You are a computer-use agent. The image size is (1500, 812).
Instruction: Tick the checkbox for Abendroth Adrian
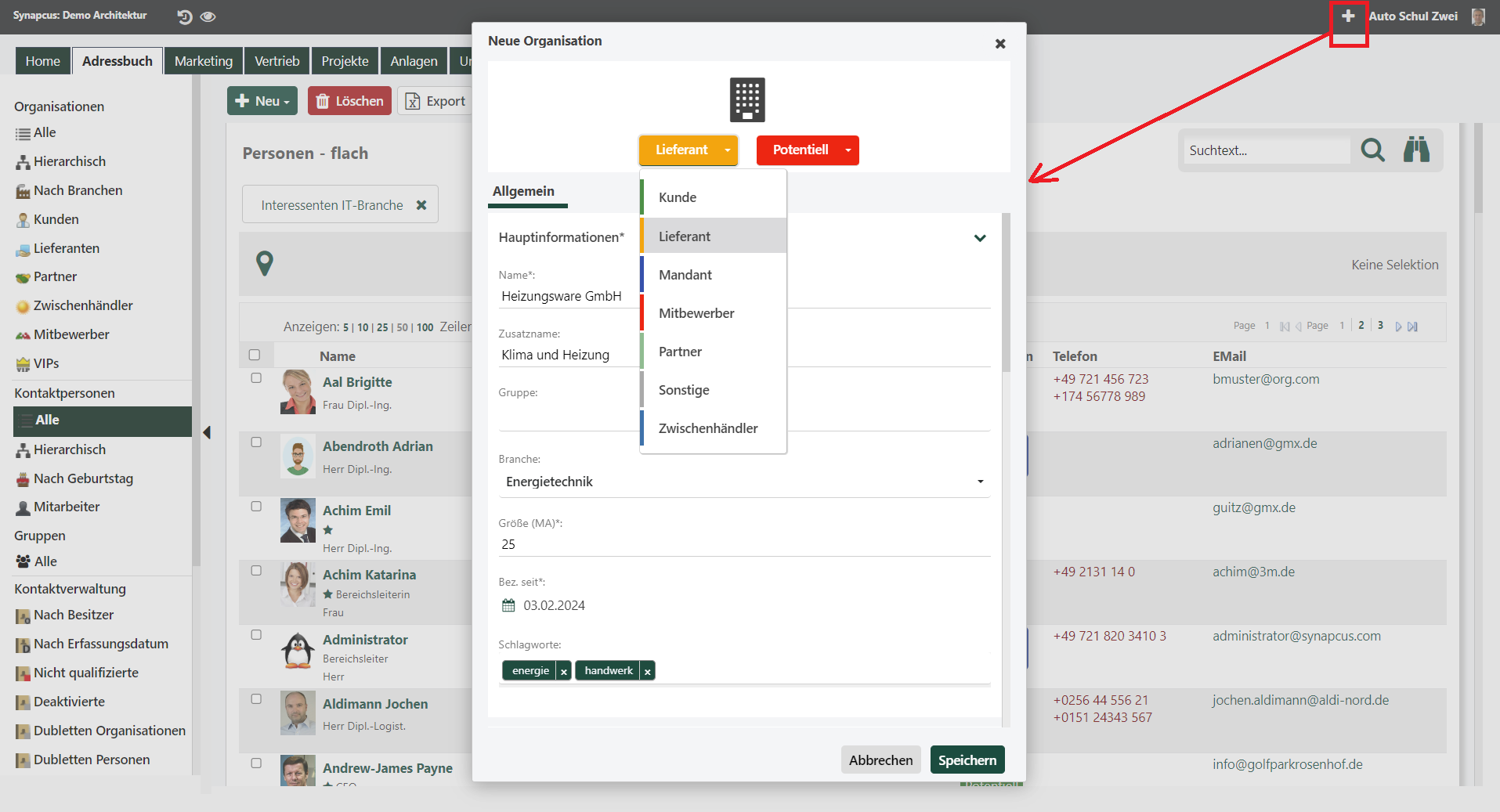tap(256, 442)
